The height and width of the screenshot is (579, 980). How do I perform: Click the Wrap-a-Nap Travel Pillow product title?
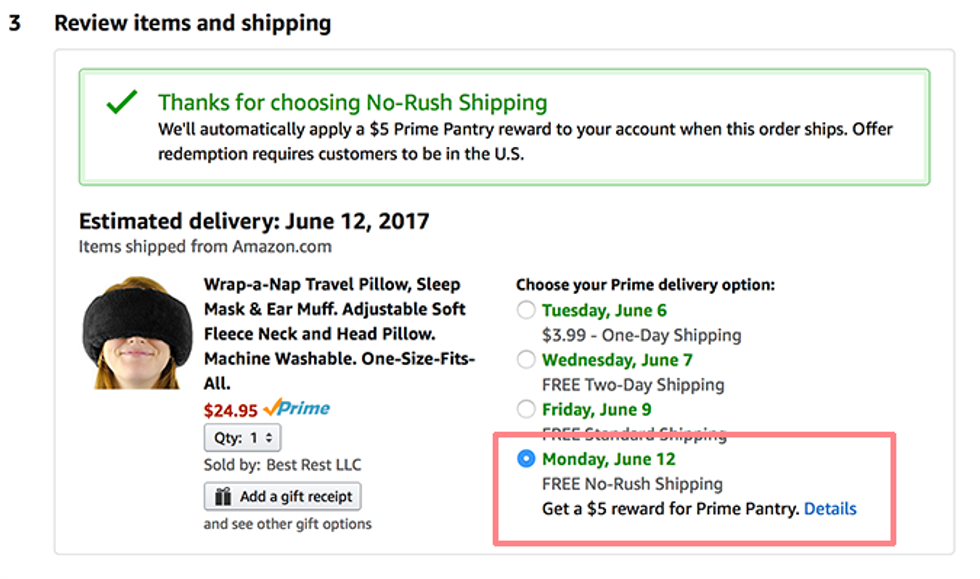[x=338, y=333]
